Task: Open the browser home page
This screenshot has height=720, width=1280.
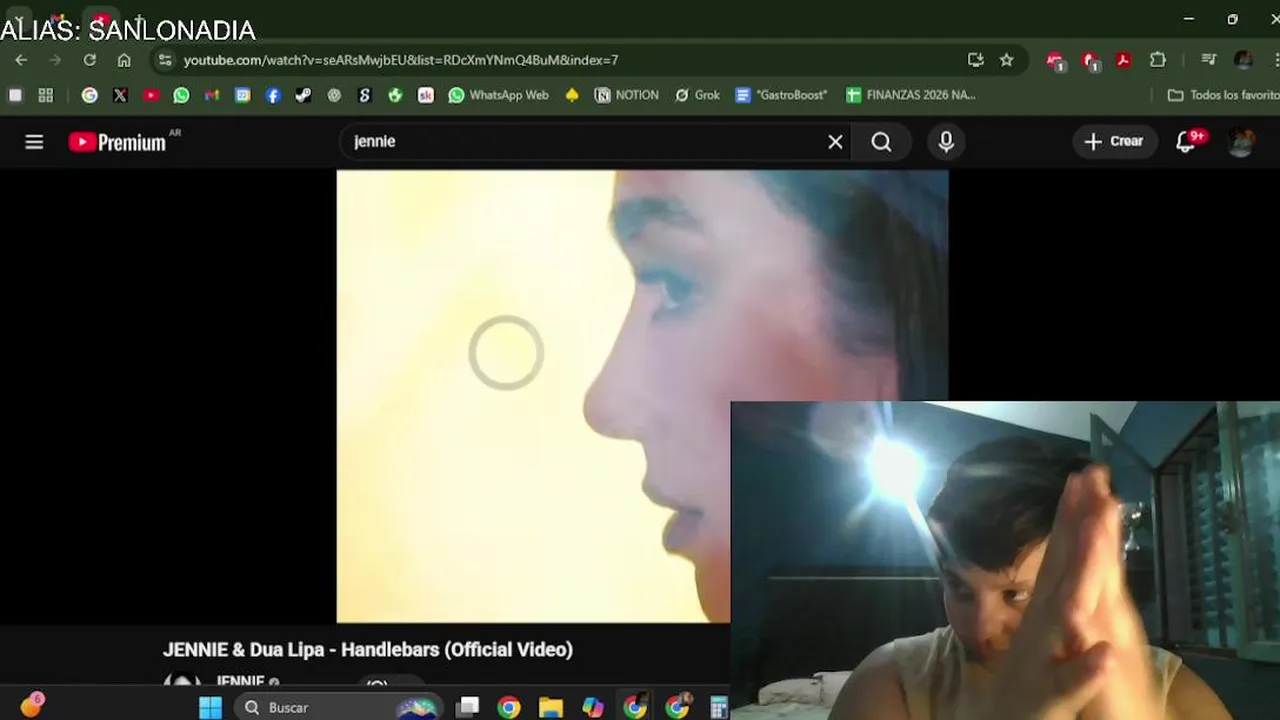Action: 124,60
